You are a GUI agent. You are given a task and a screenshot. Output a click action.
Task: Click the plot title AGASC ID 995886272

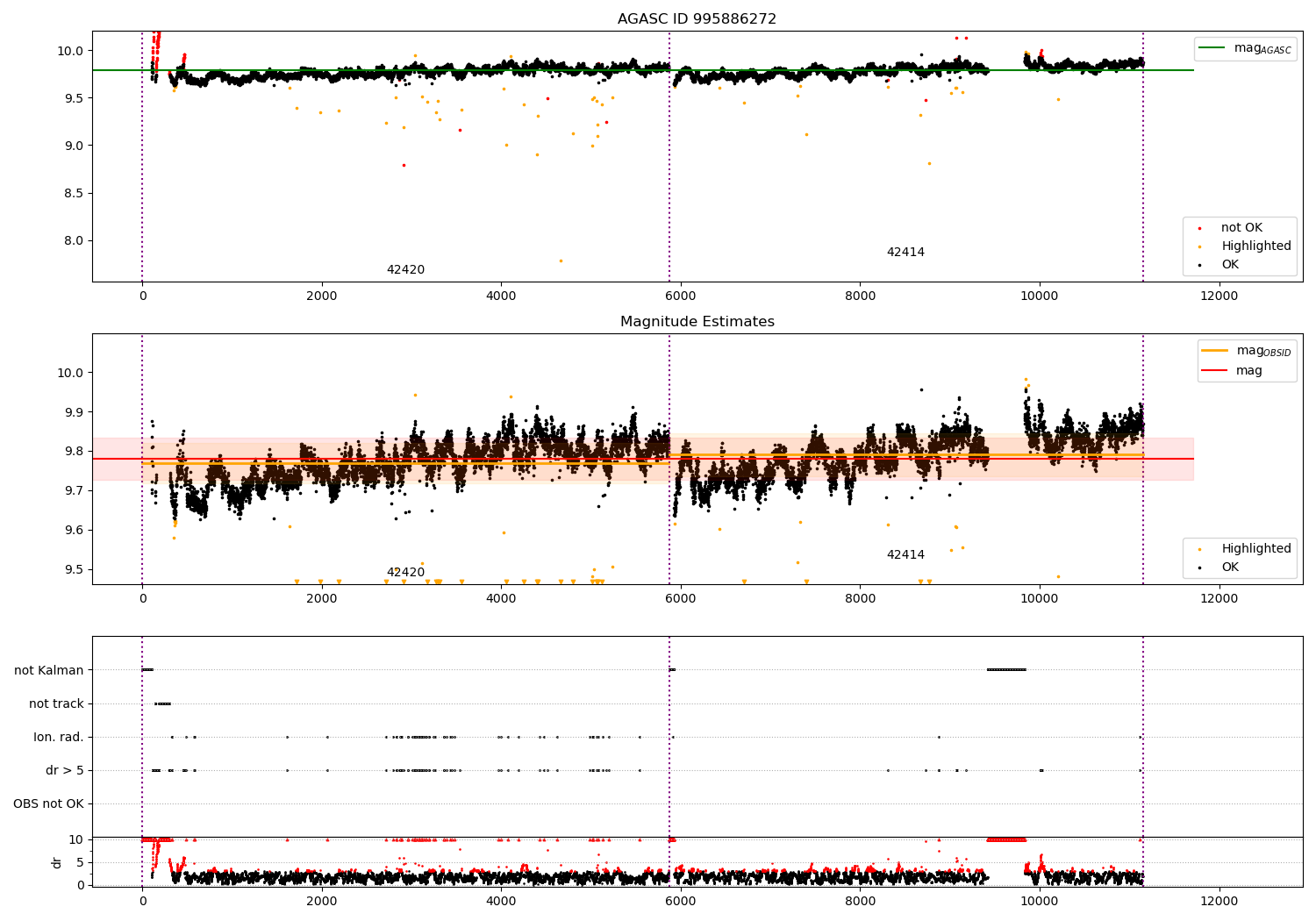pyautogui.click(x=697, y=19)
